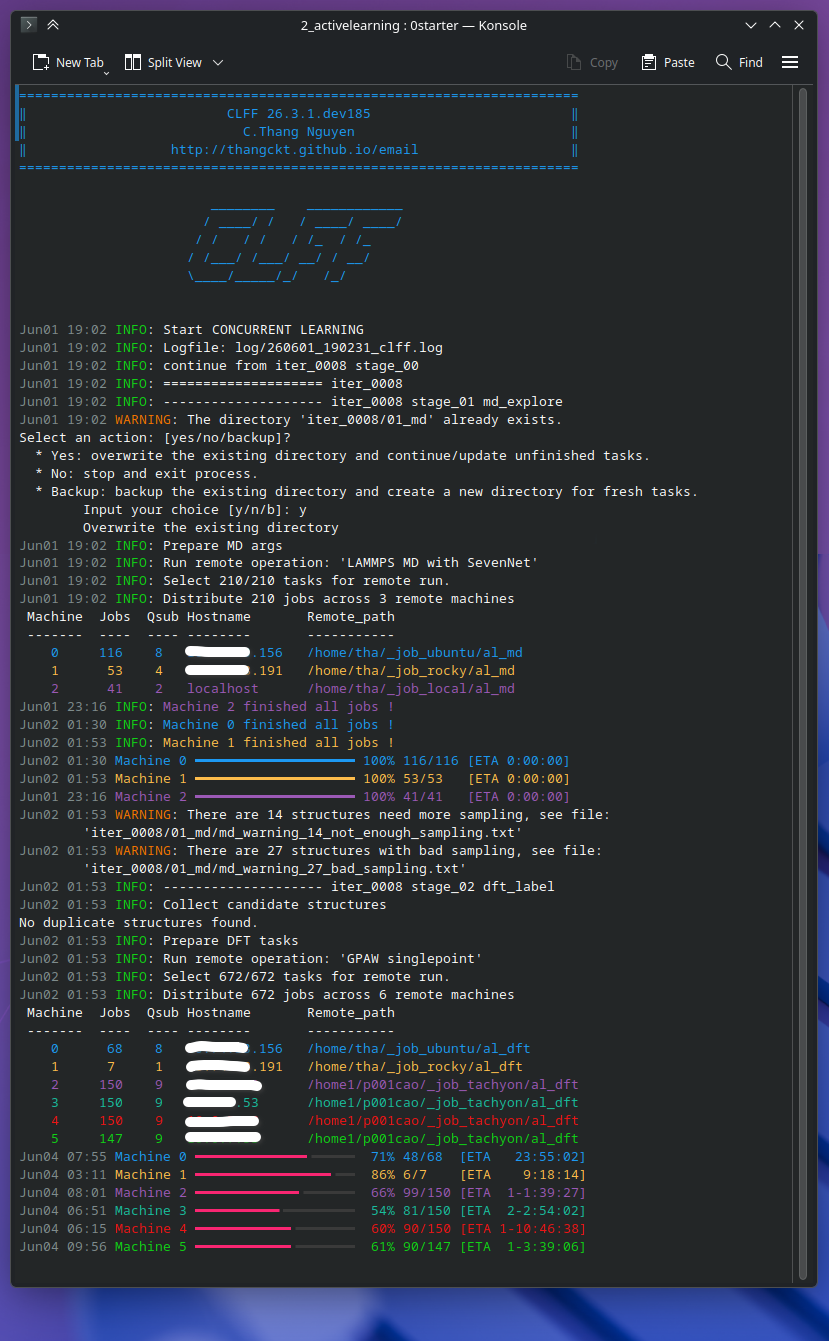Click 'Machine 1 finished all jobs !' line

(279, 743)
